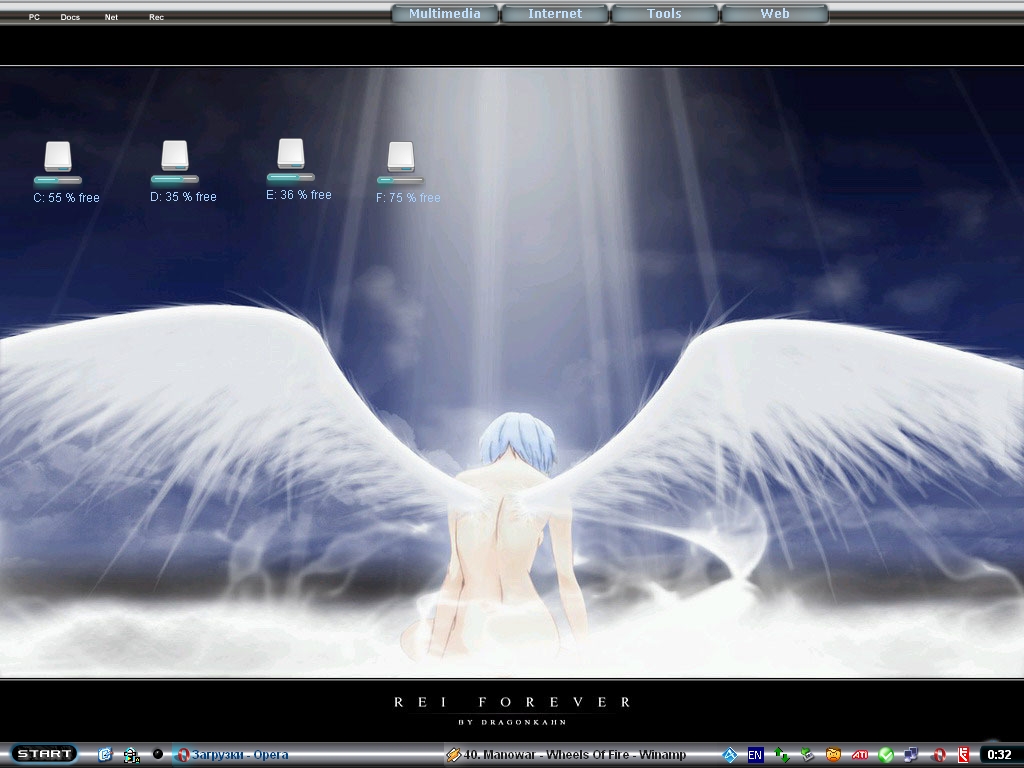The image size is (1024, 768).
Task: Open the Multimedia menu in the top bar
Action: [x=445, y=14]
